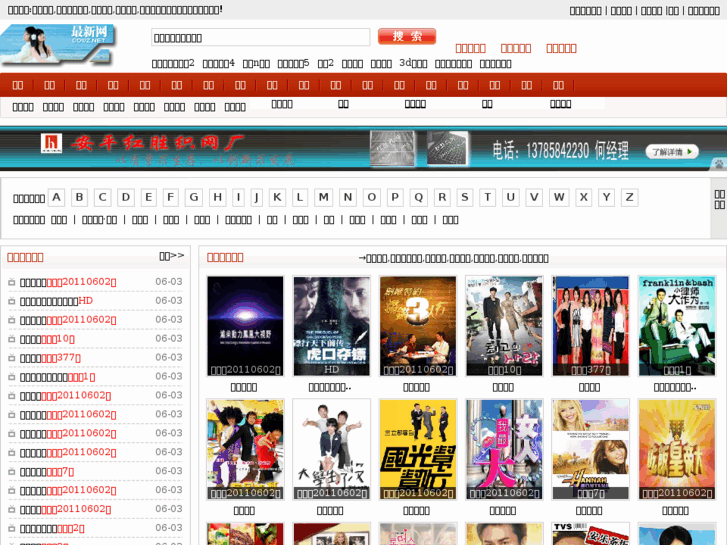Click the TV icon beside the HD entry

point(12,301)
